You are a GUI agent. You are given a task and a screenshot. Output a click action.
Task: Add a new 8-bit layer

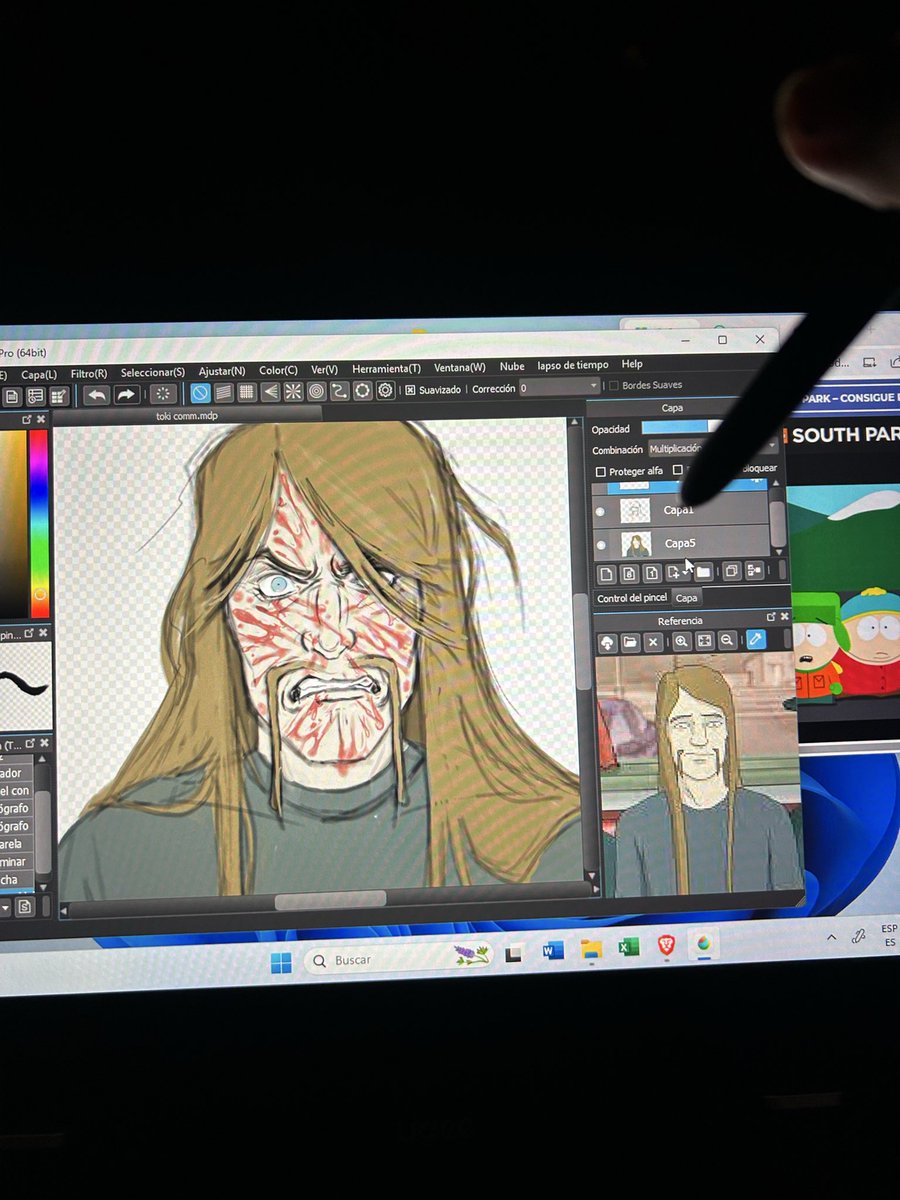(x=628, y=573)
